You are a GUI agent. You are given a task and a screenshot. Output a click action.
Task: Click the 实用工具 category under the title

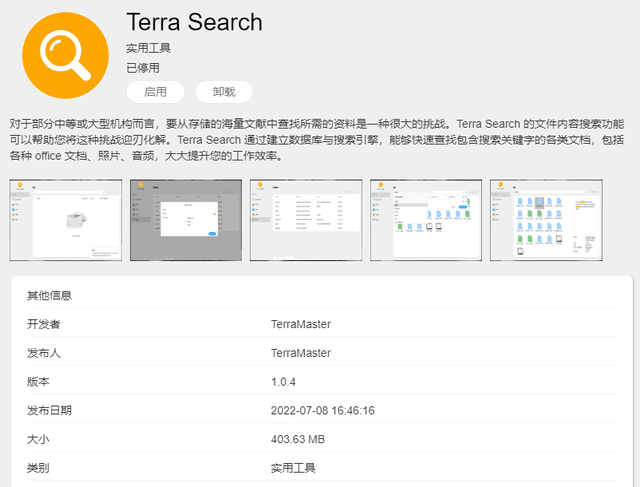tap(149, 48)
